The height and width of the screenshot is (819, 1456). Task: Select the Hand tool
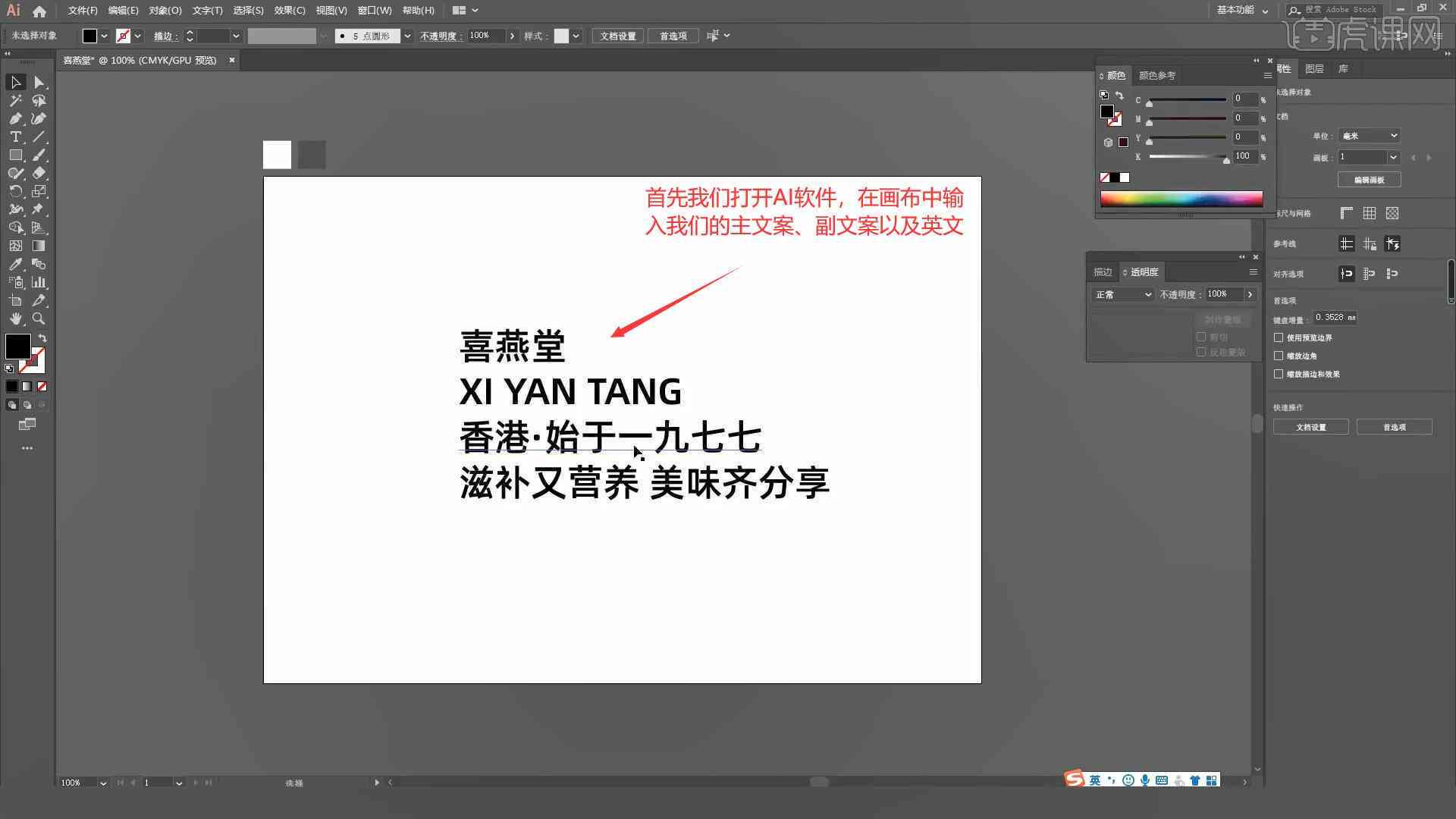[x=15, y=318]
